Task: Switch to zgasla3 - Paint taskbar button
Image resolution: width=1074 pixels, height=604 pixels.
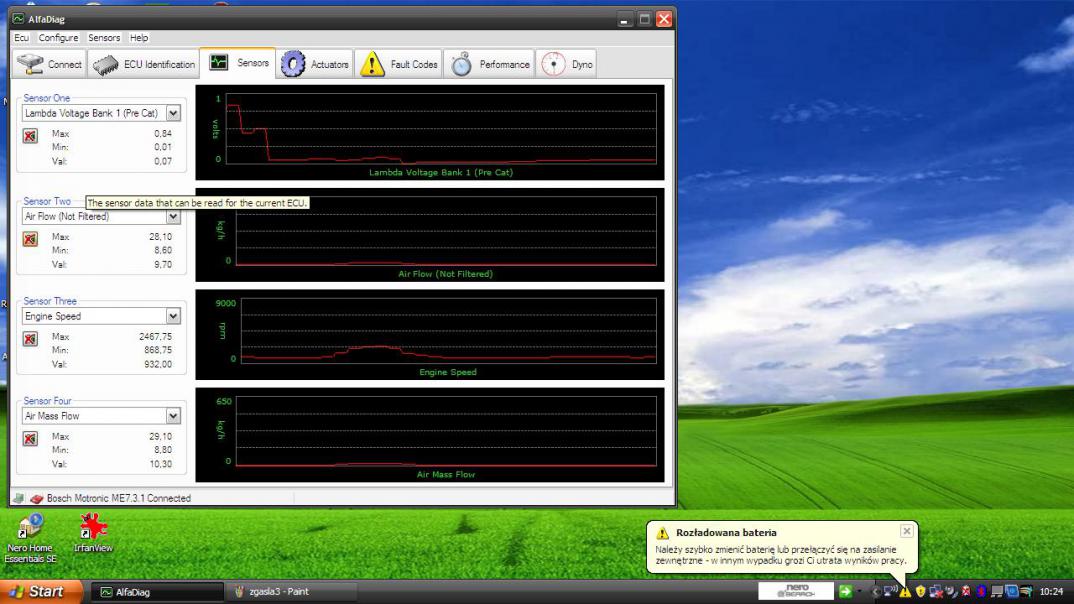Action: [x=290, y=592]
